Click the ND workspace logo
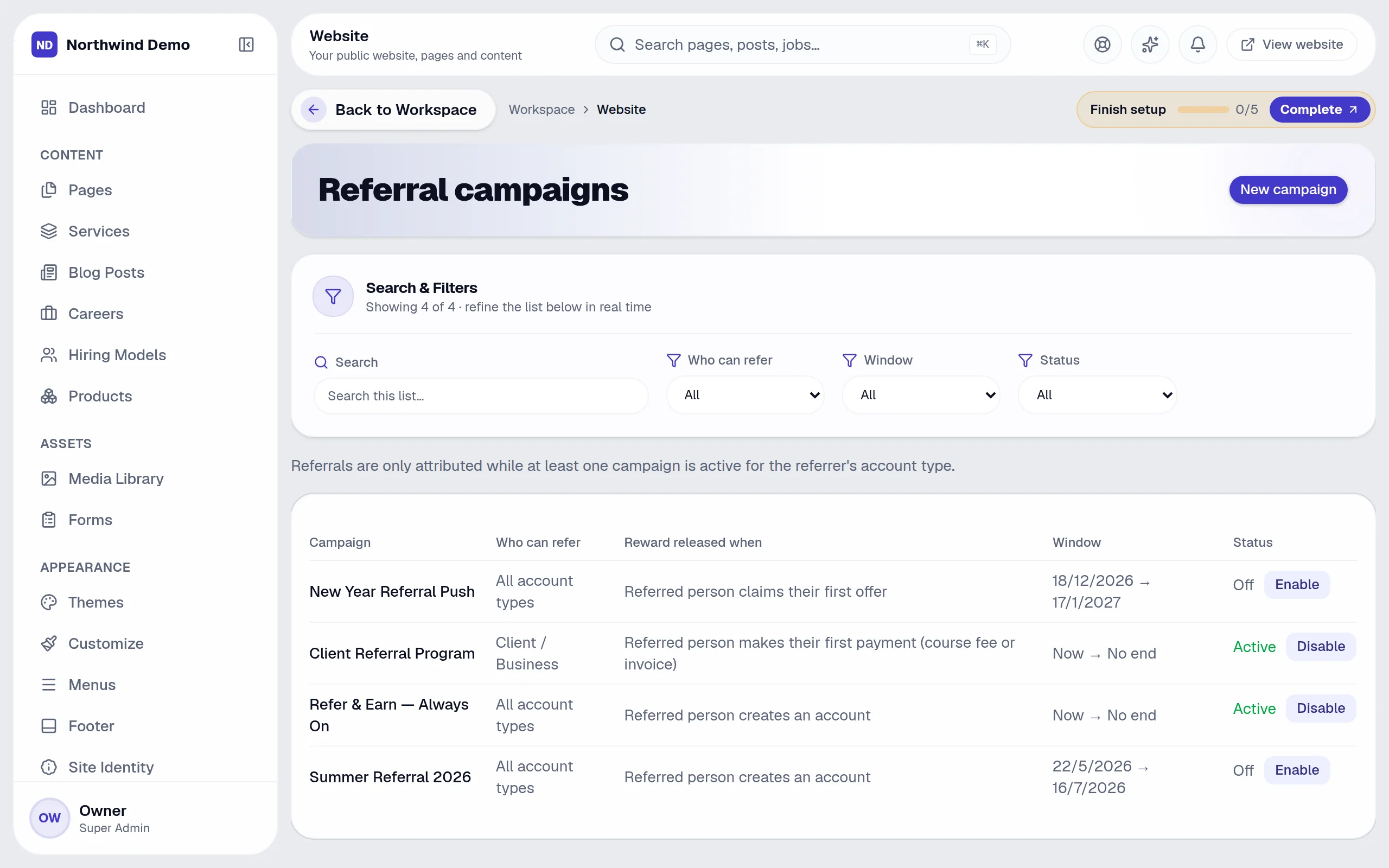 coord(44,44)
